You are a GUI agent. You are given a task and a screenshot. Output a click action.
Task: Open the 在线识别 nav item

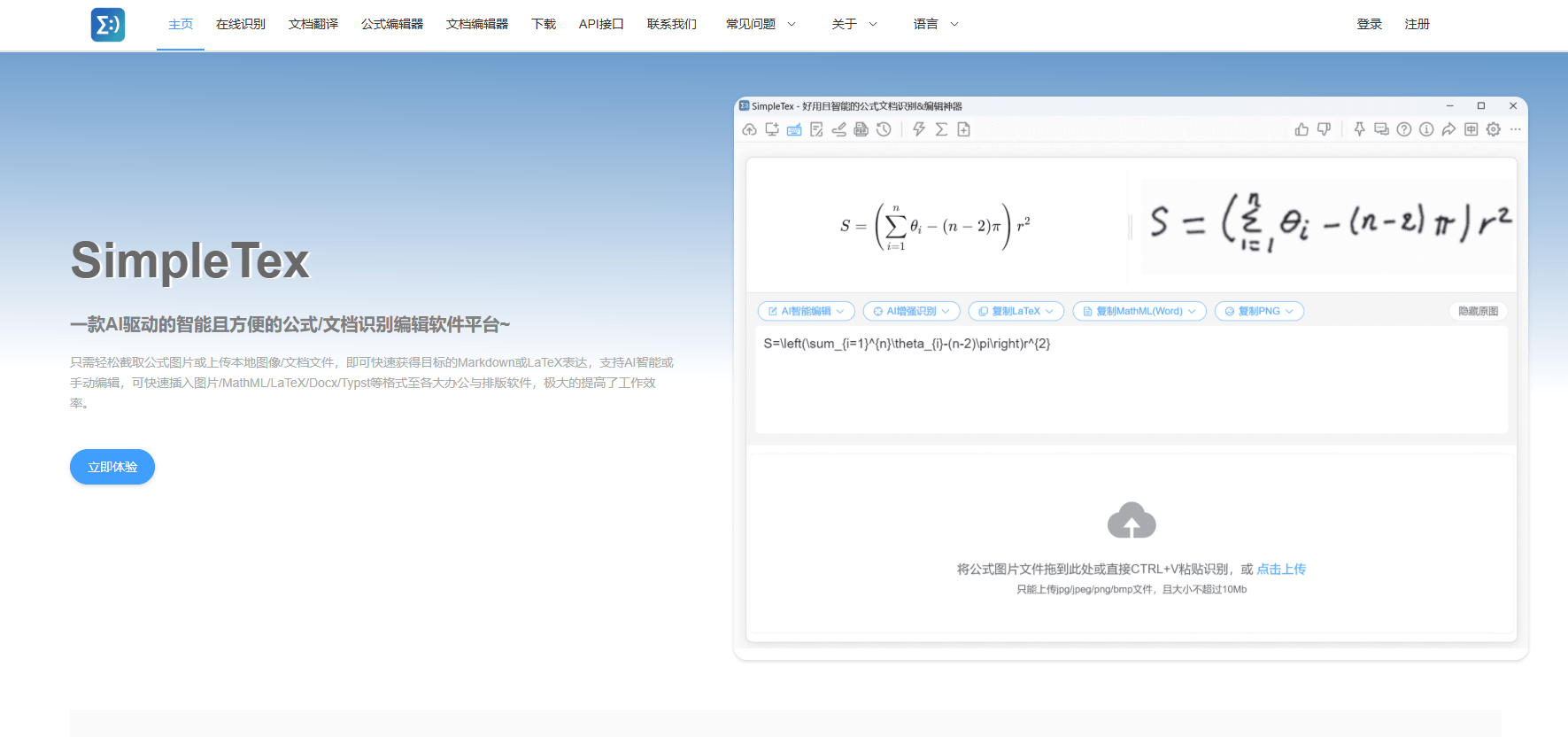pyautogui.click(x=241, y=25)
